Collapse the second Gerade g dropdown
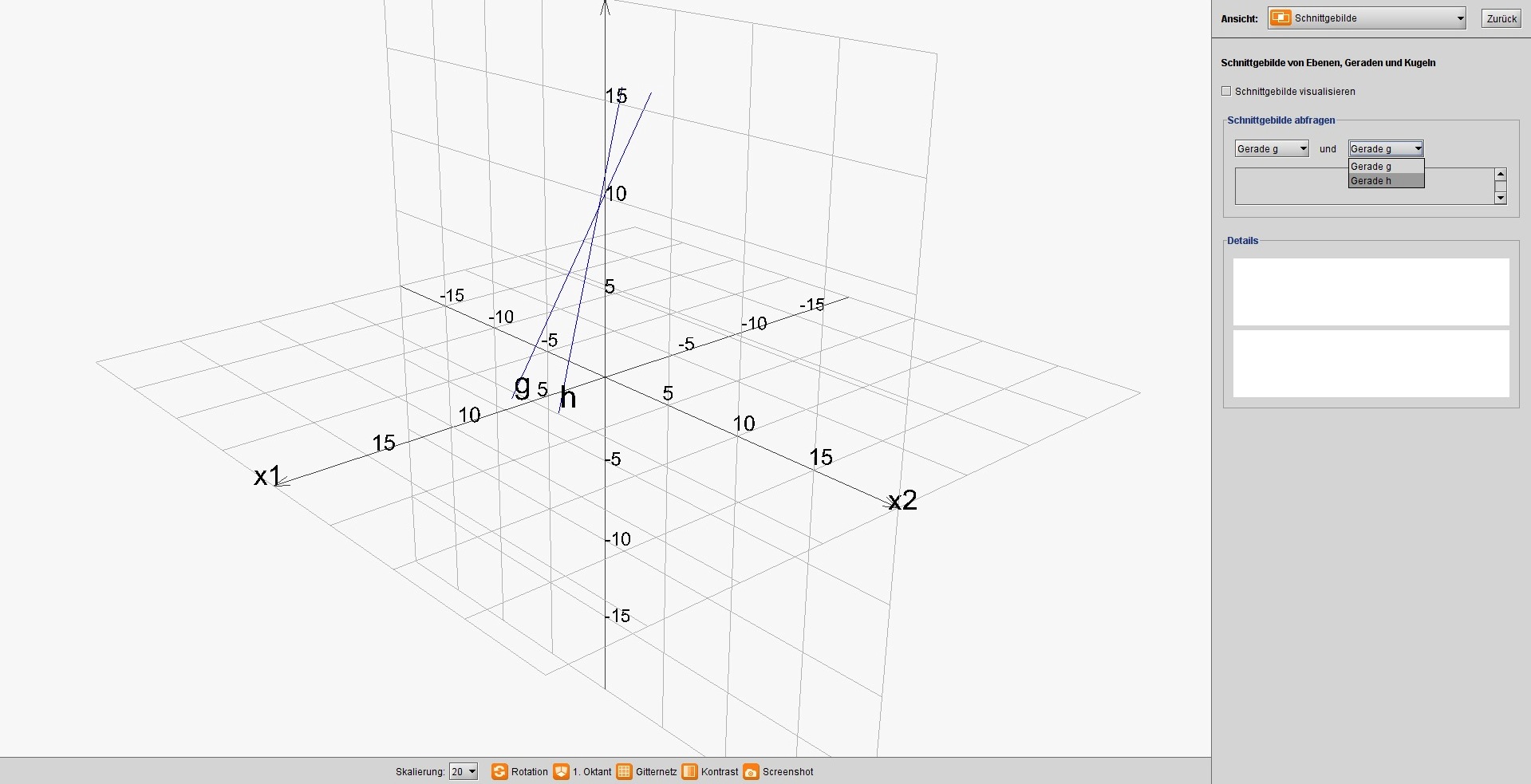 click(x=1418, y=149)
